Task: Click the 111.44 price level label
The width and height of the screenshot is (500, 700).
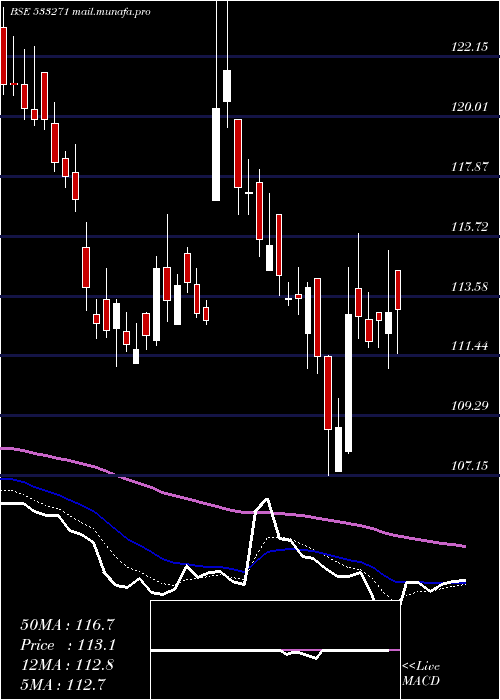Action: click(x=469, y=346)
